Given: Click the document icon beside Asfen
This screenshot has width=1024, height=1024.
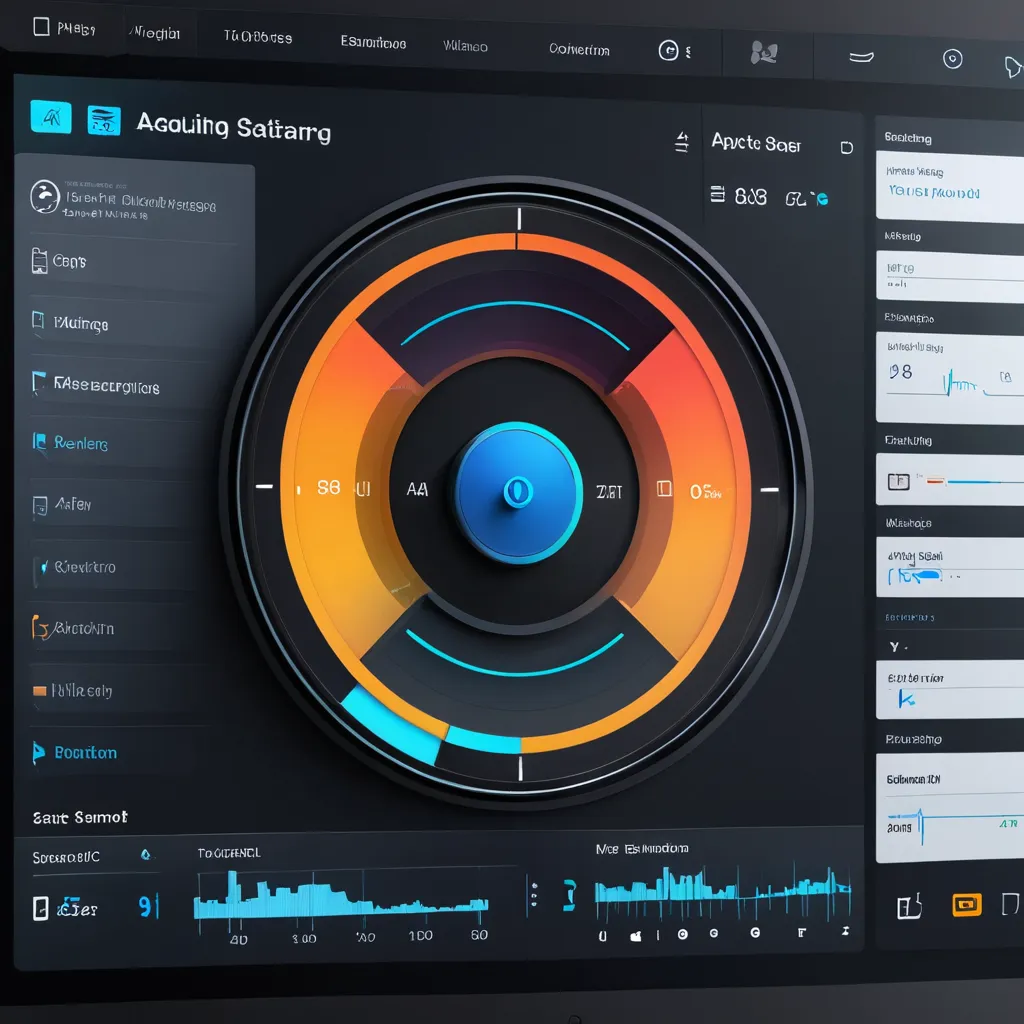Looking at the screenshot, I should (x=40, y=506).
